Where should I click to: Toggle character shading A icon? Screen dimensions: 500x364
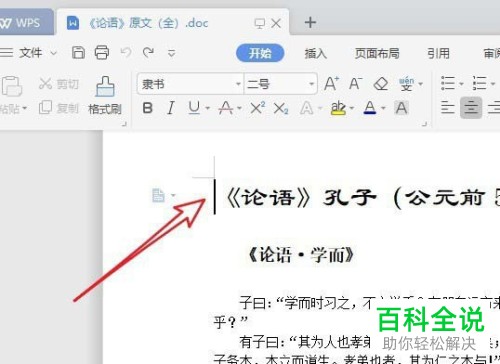point(401,108)
